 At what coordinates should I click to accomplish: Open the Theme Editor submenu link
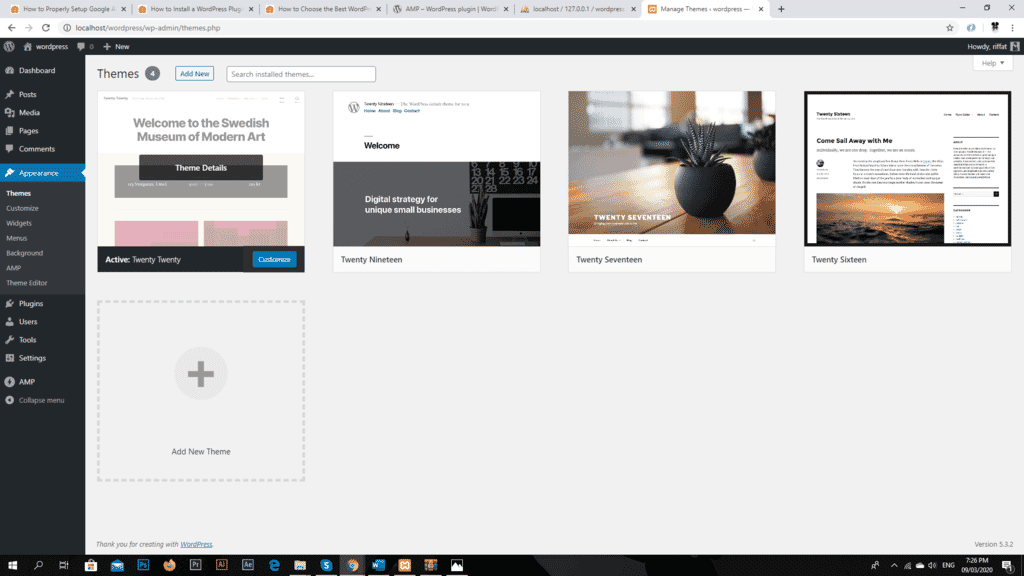coord(27,283)
